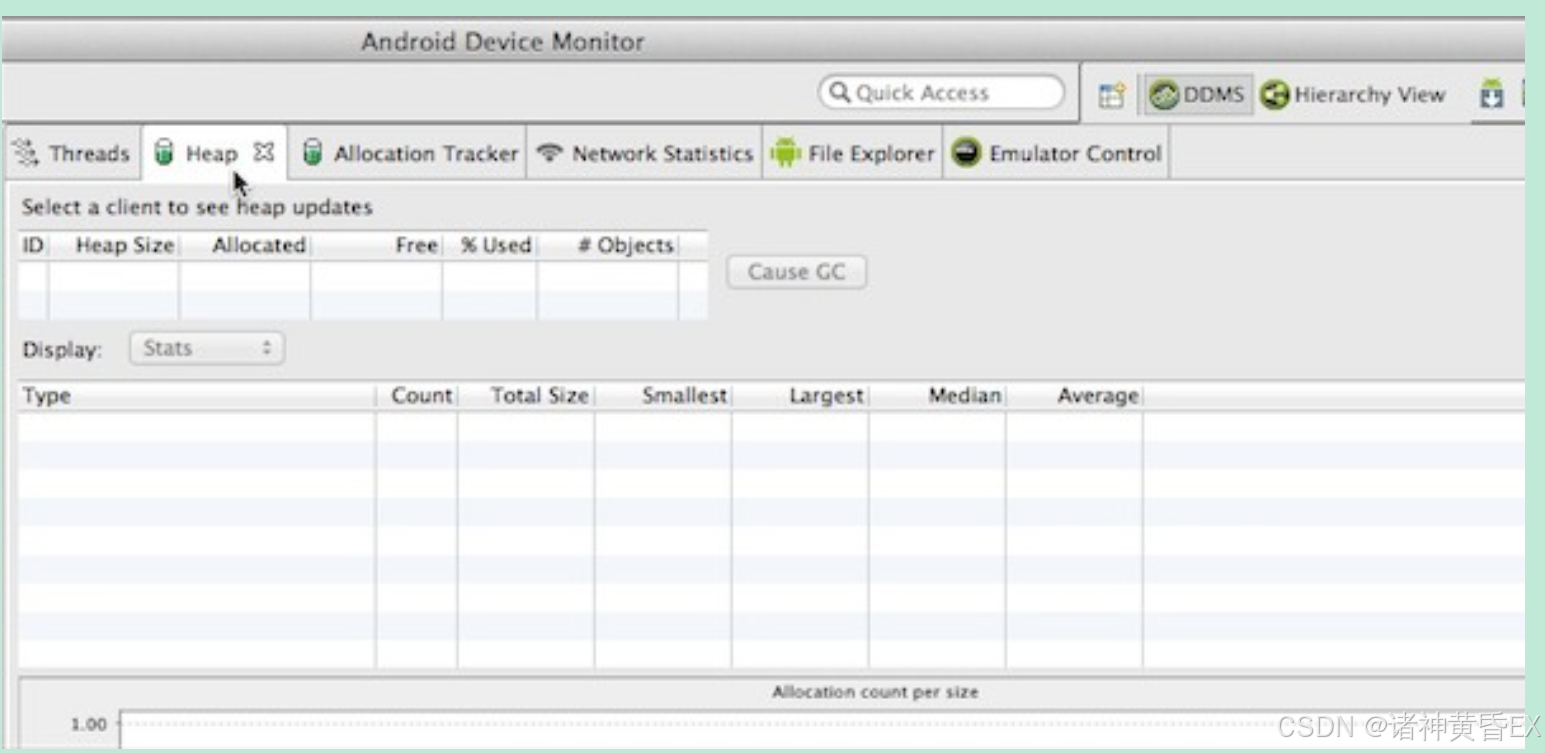
Task: Click the Open Perspective icon
Action: (1111, 95)
